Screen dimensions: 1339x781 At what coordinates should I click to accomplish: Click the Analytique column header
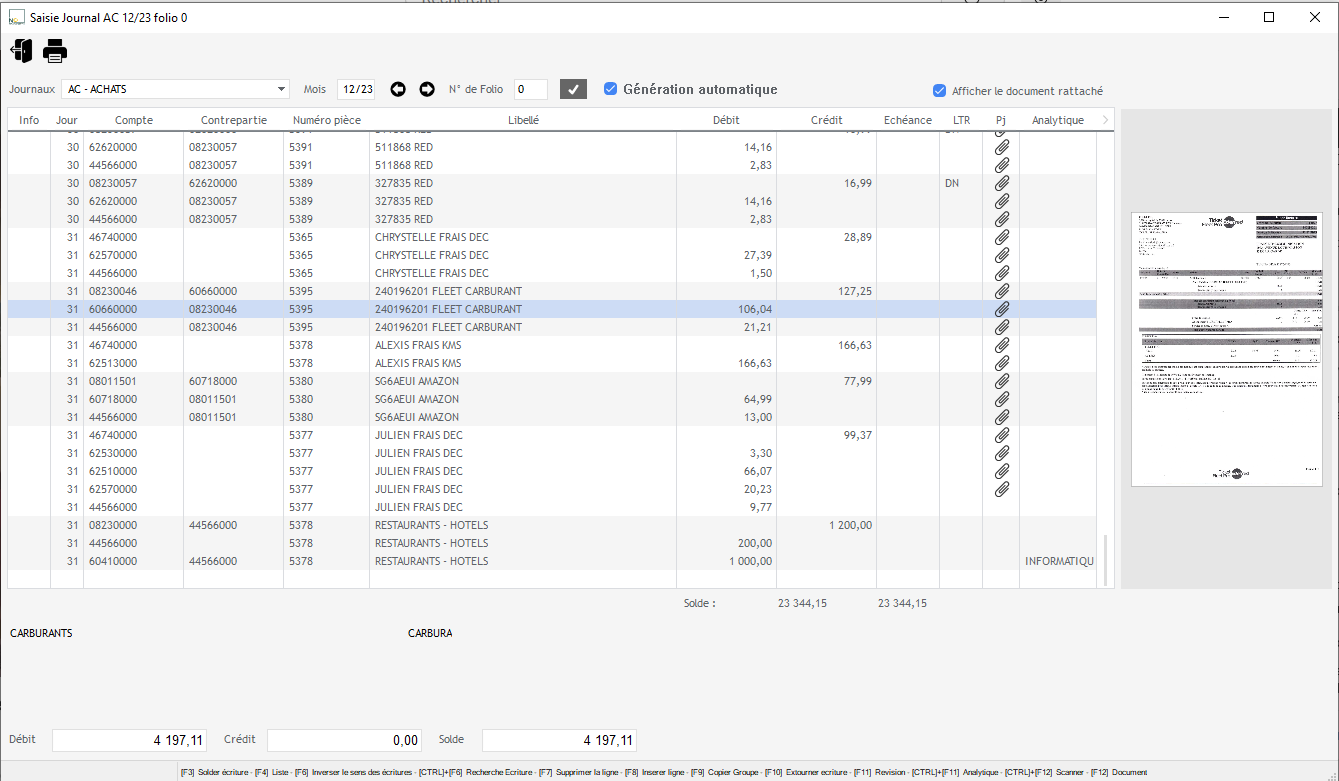tap(1058, 120)
